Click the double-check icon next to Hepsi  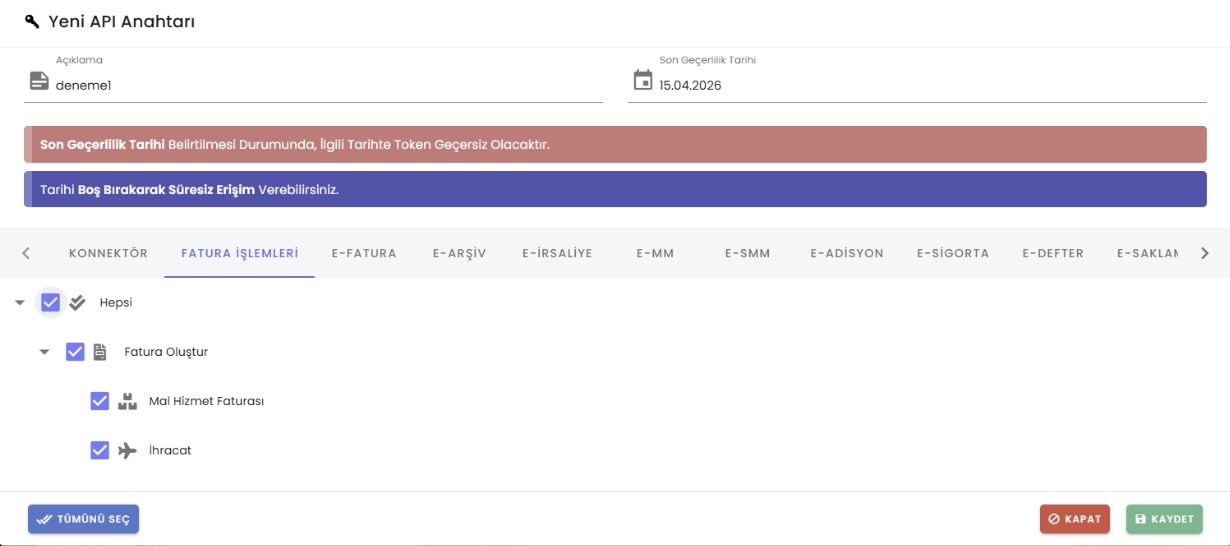click(77, 302)
